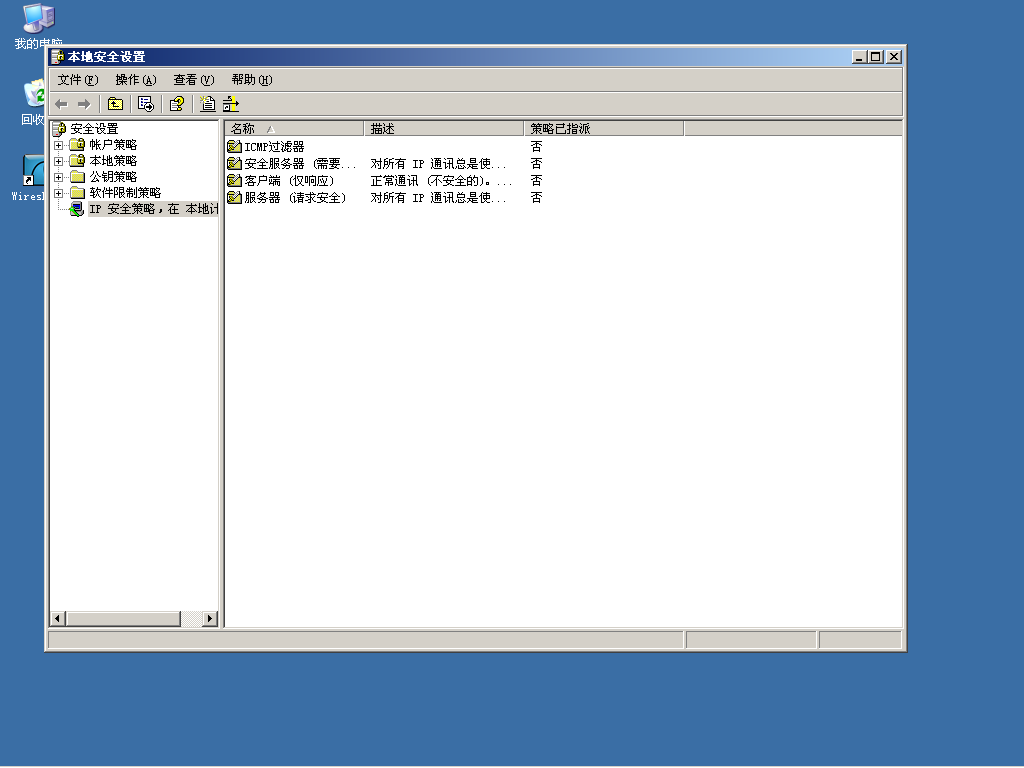Click the 帐户策略 locked folder icon
The width and height of the screenshot is (1024, 768).
[x=77, y=144]
